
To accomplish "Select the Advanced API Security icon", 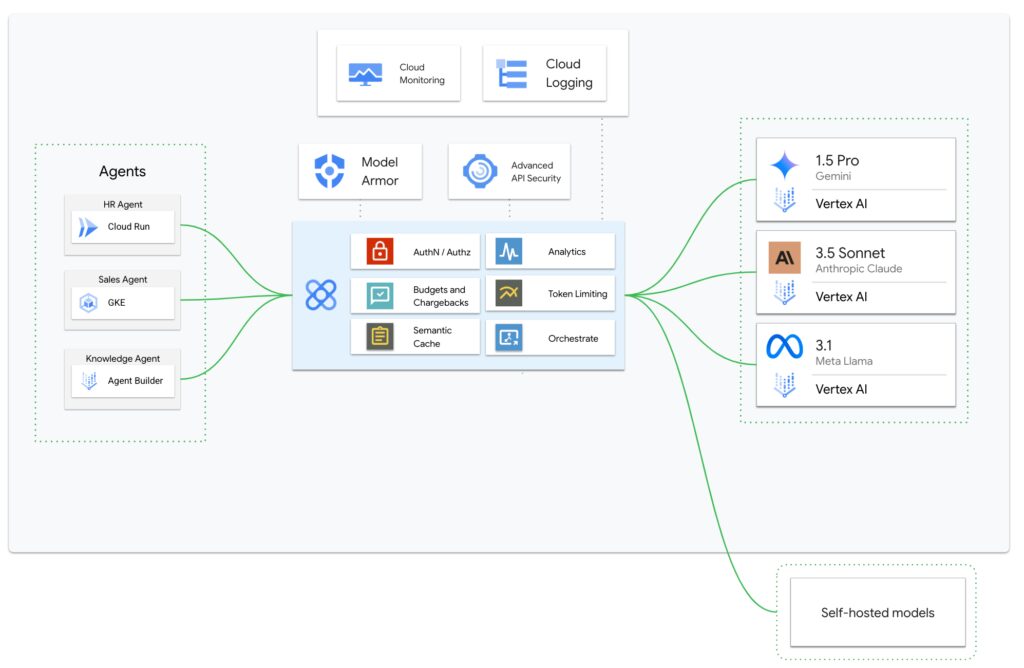I will point(480,170).
